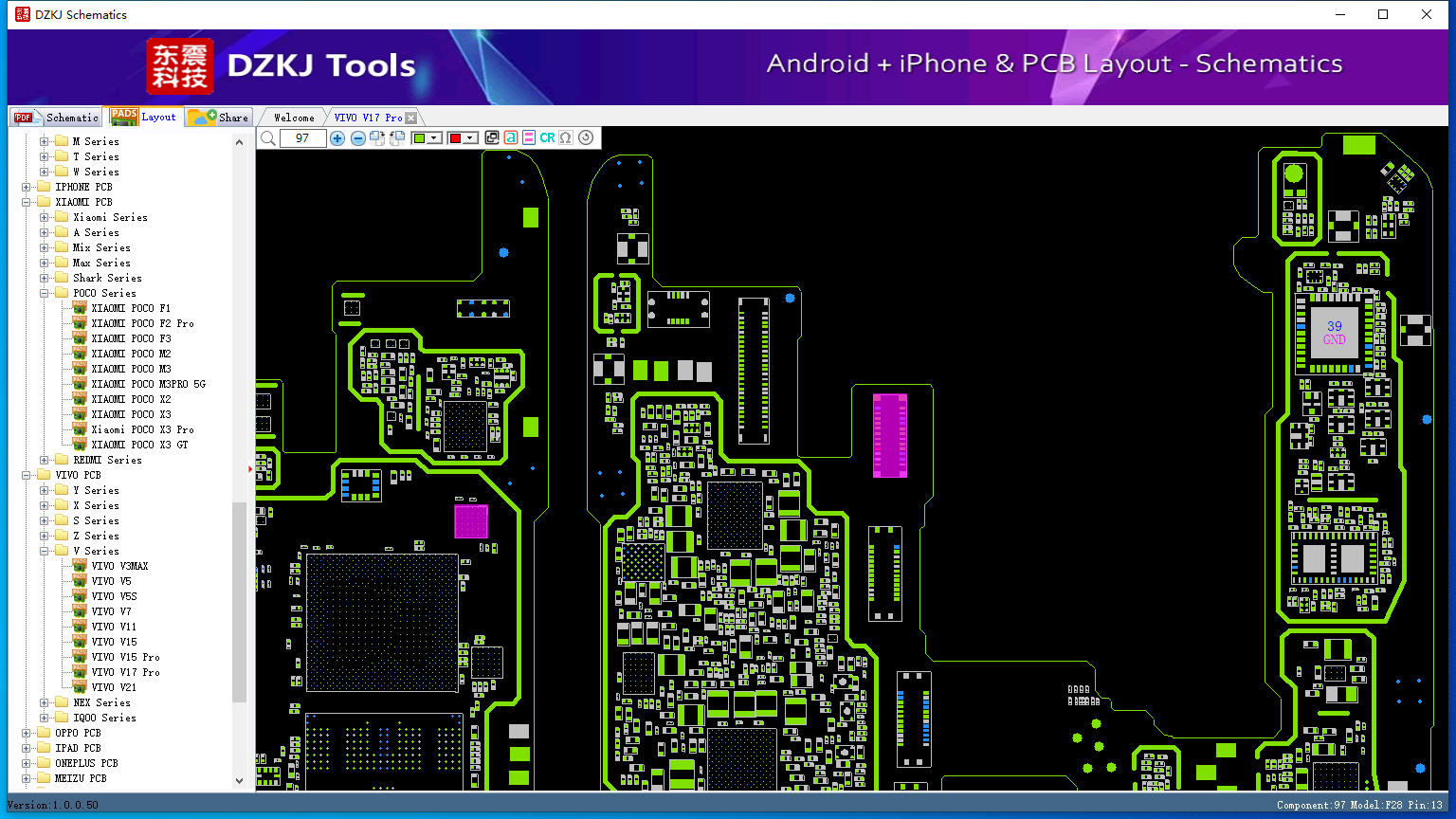Open XIAOMI POCO M3PRO 5G layout
1456x819 pixels.
(148, 384)
